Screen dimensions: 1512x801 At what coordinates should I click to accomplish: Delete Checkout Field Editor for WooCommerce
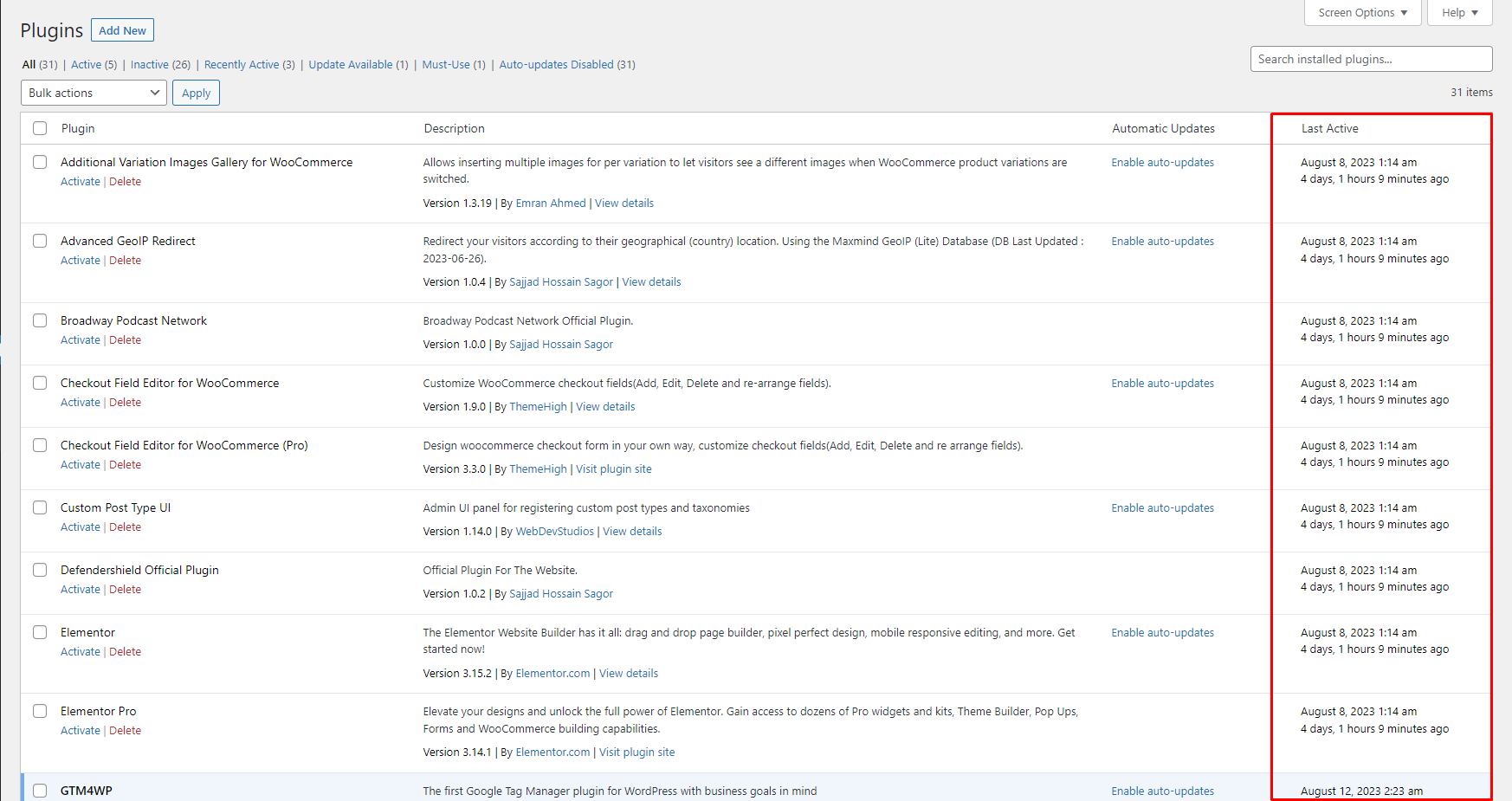(125, 403)
